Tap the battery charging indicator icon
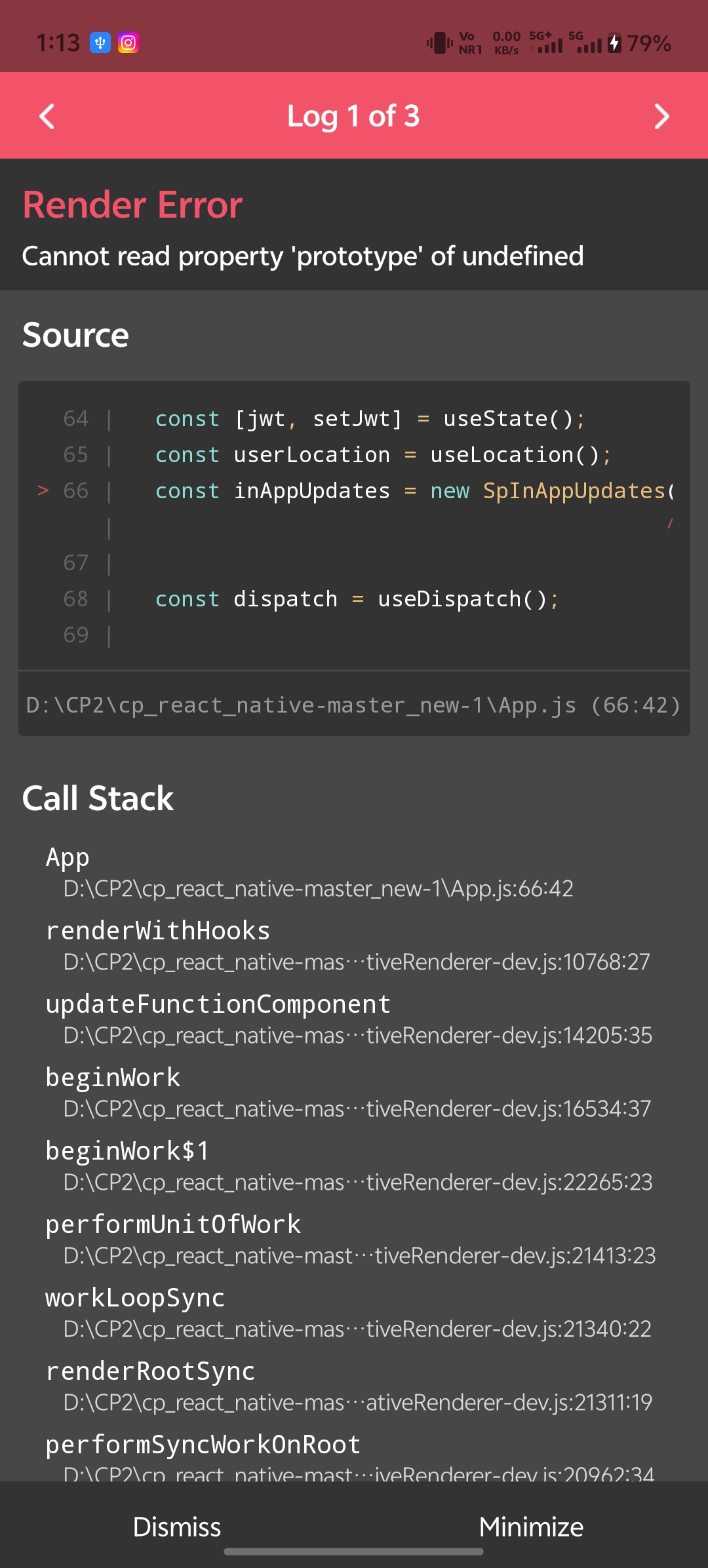This screenshot has width=708, height=1568. click(614, 43)
